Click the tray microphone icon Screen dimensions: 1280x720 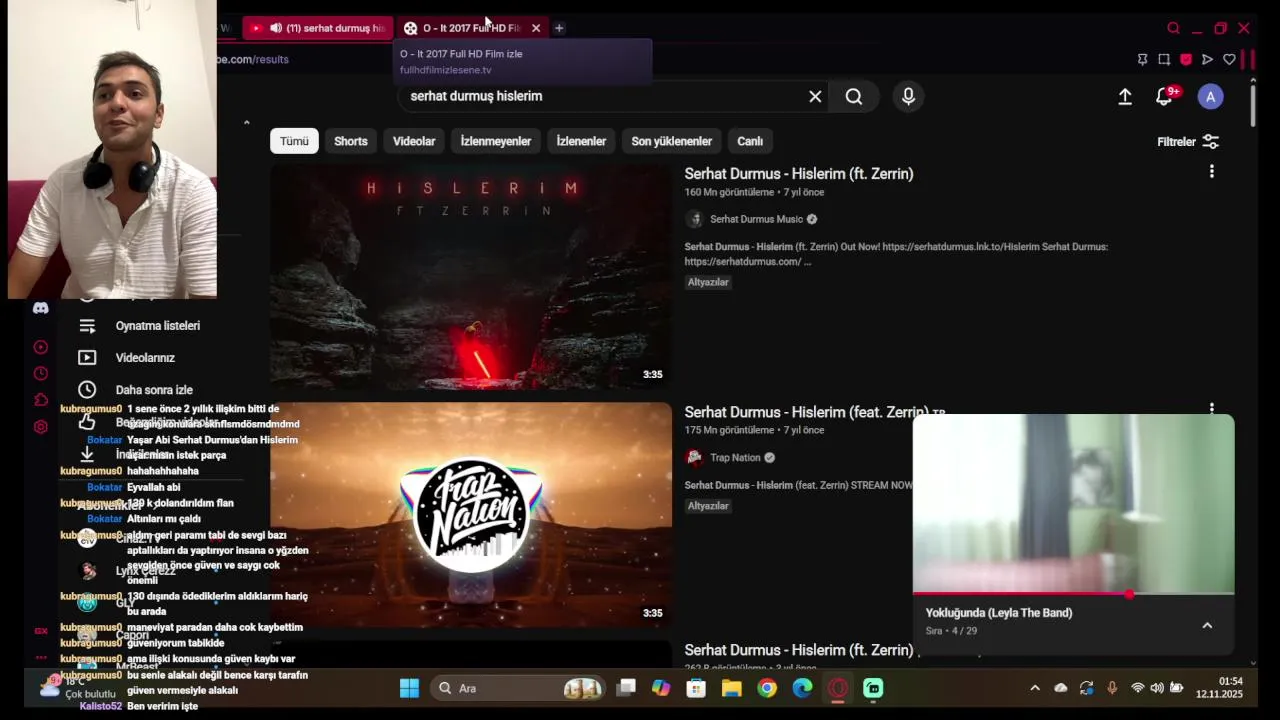pos(1112,688)
